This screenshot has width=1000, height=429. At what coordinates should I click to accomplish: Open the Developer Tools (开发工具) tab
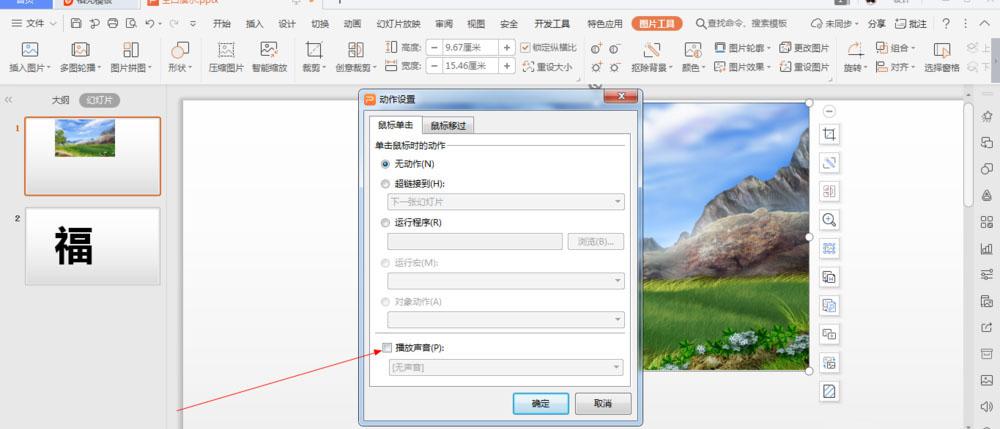[552, 24]
